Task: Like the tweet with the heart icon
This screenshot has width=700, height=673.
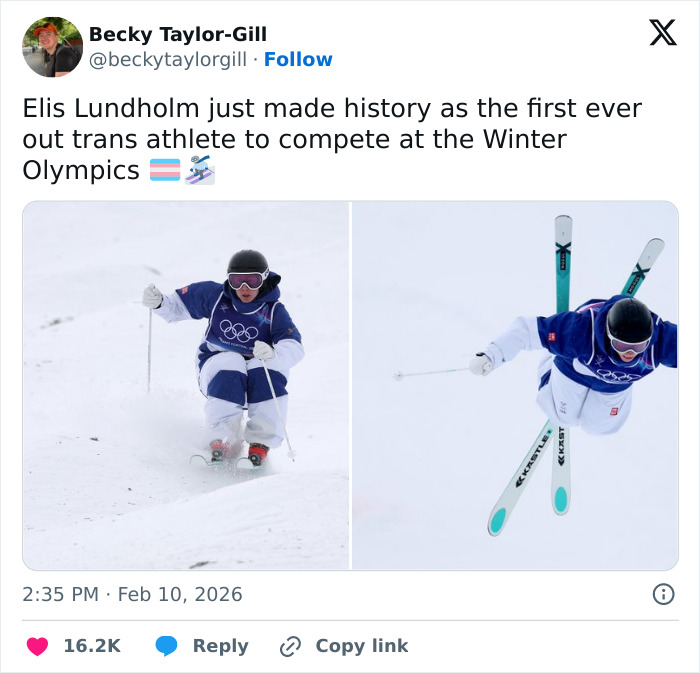Action: coord(37,646)
